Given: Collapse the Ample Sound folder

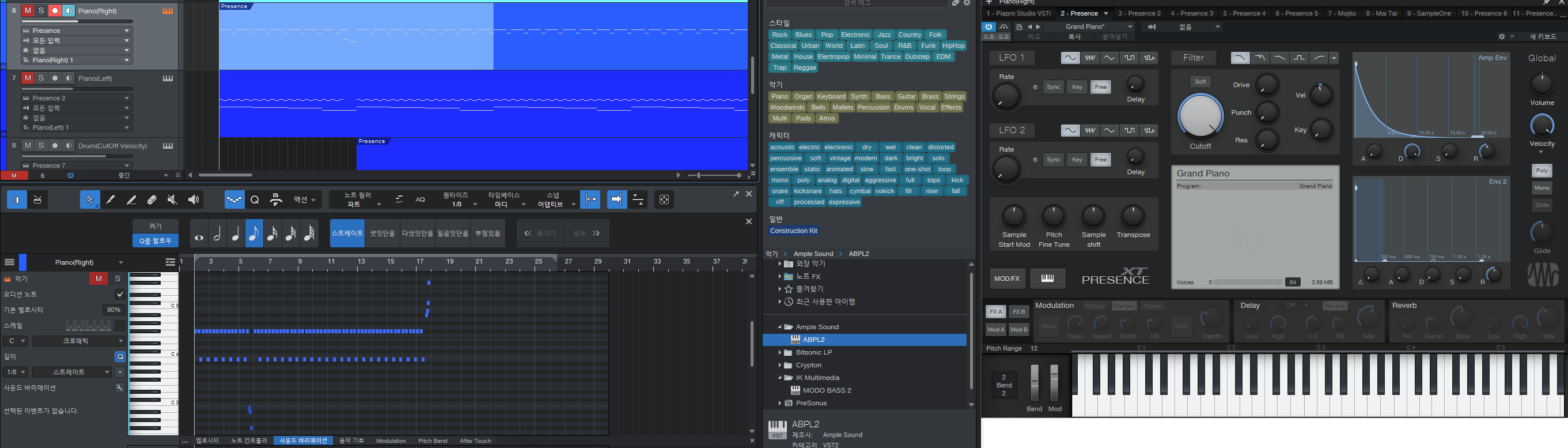Looking at the screenshot, I should 780,327.
